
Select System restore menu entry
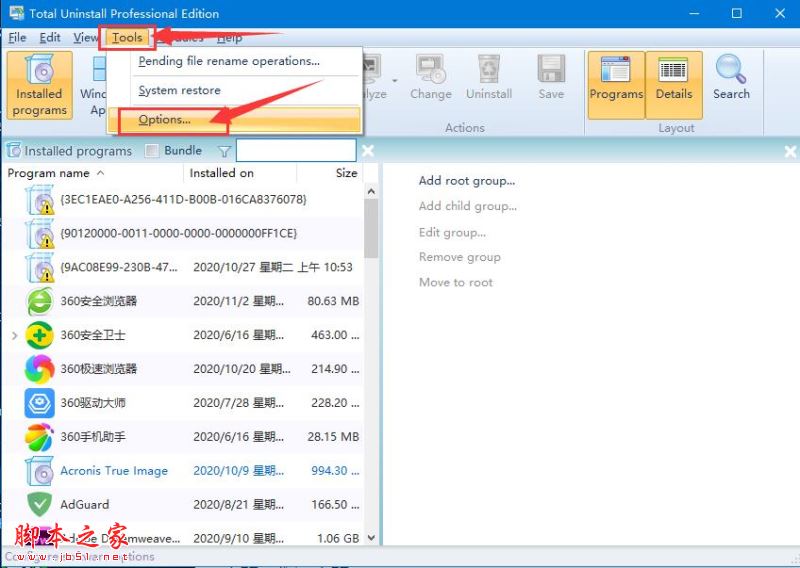(180, 90)
